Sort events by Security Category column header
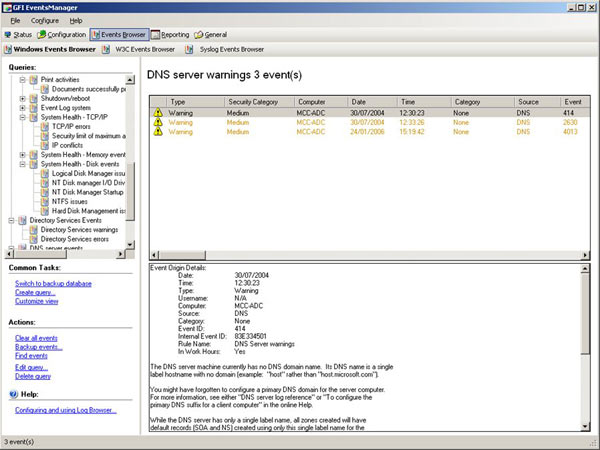 [259, 102]
